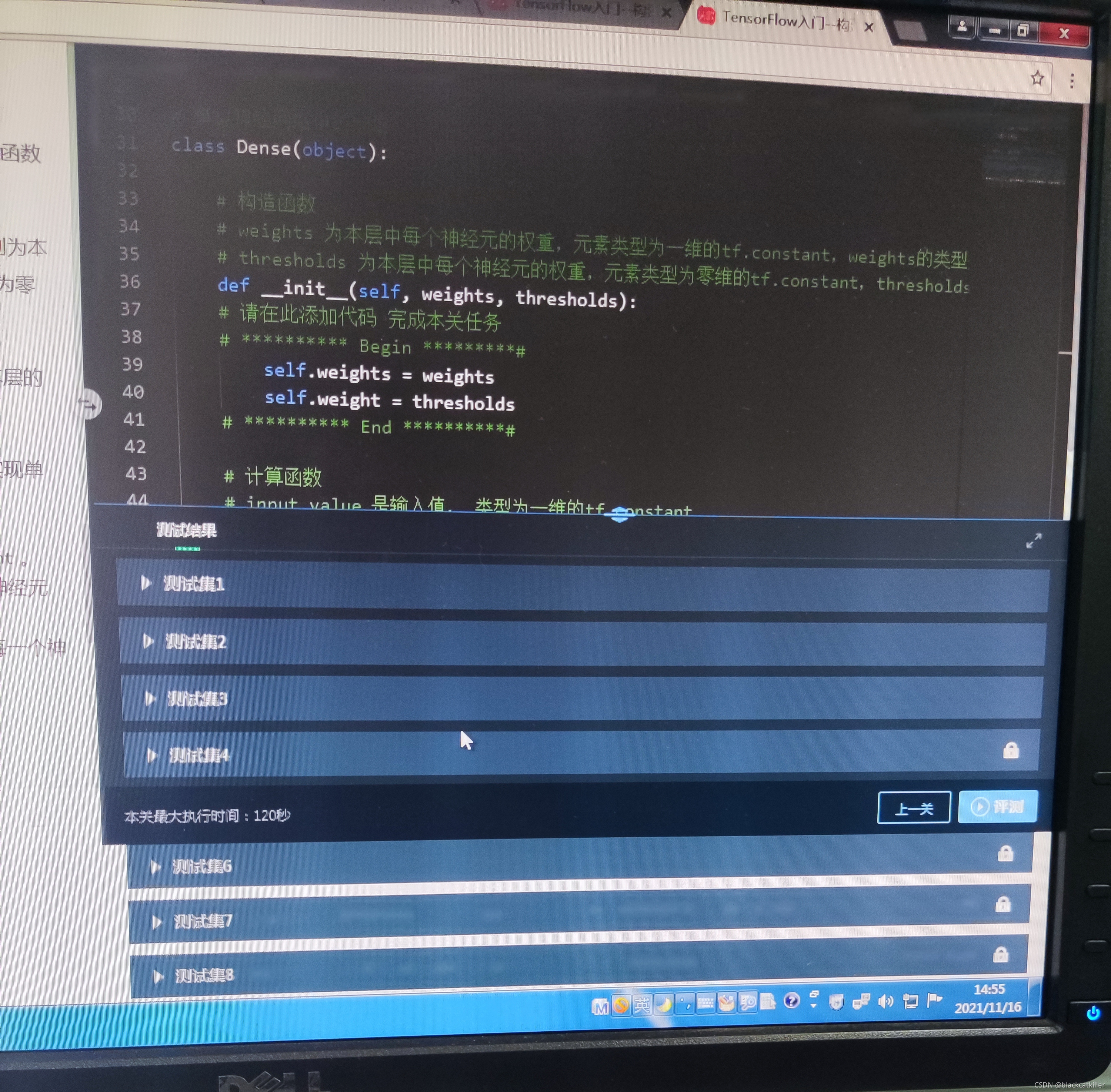Screen dimensions: 1111x1092
Task: Toggle the IME soft keyboard icon
Action: (x=705, y=1003)
